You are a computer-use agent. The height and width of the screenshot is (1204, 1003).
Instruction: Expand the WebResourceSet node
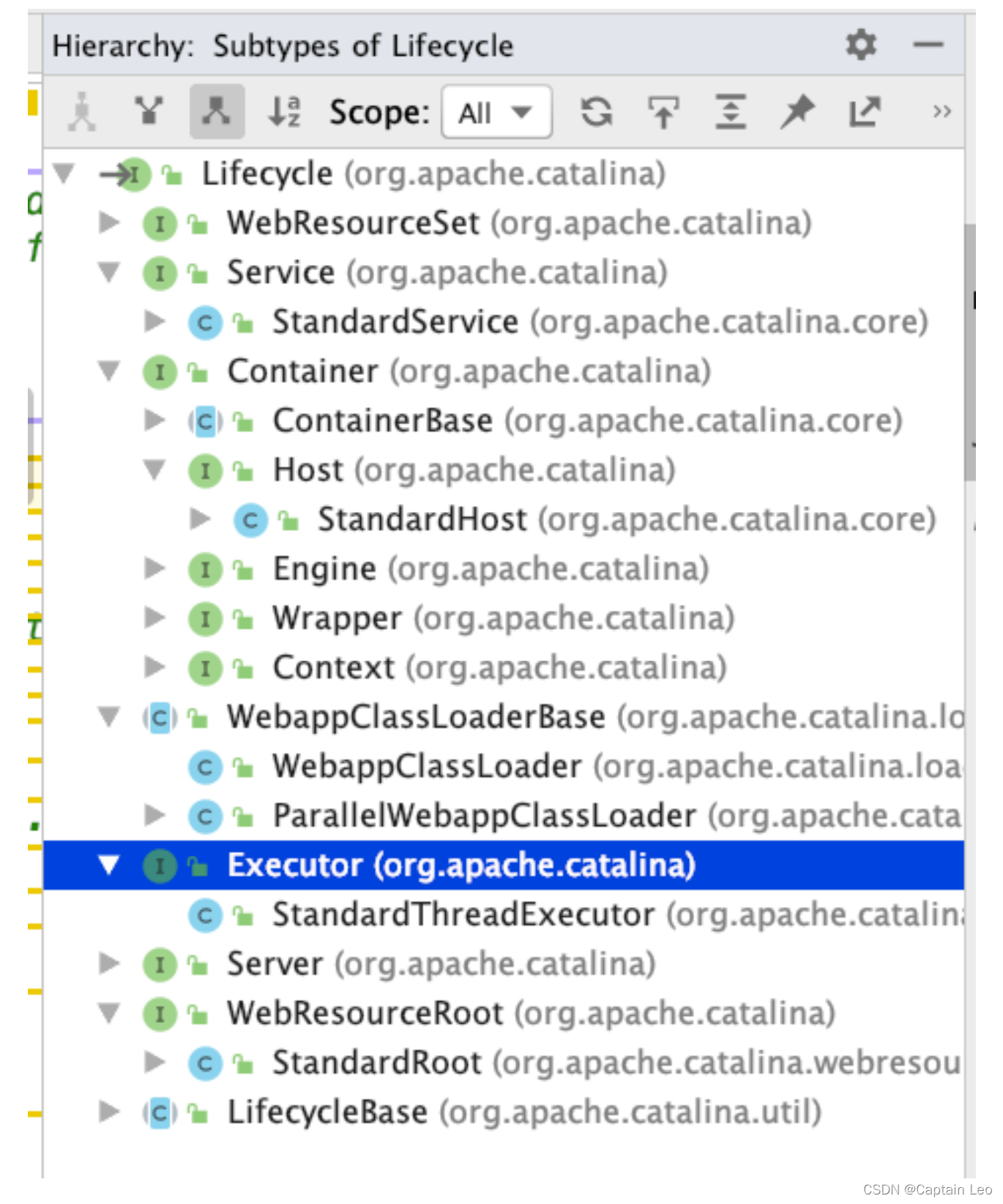[109, 223]
